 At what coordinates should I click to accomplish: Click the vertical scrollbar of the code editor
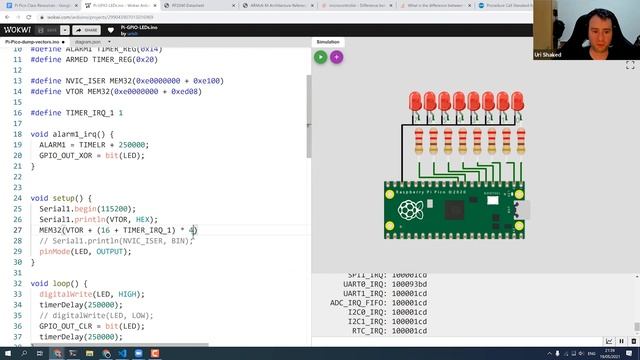[x=309, y=116]
